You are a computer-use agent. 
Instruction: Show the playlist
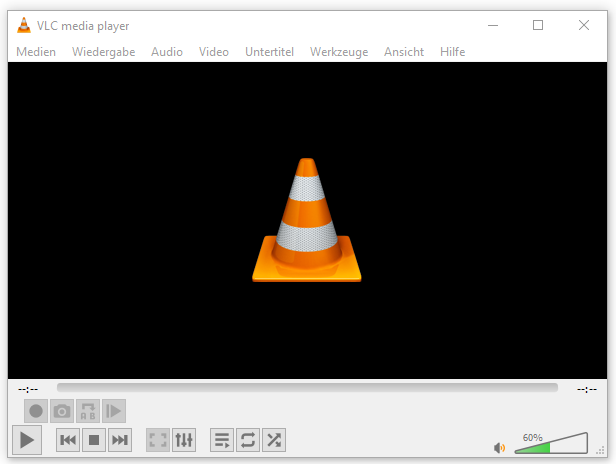pyautogui.click(x=222, y=440)
